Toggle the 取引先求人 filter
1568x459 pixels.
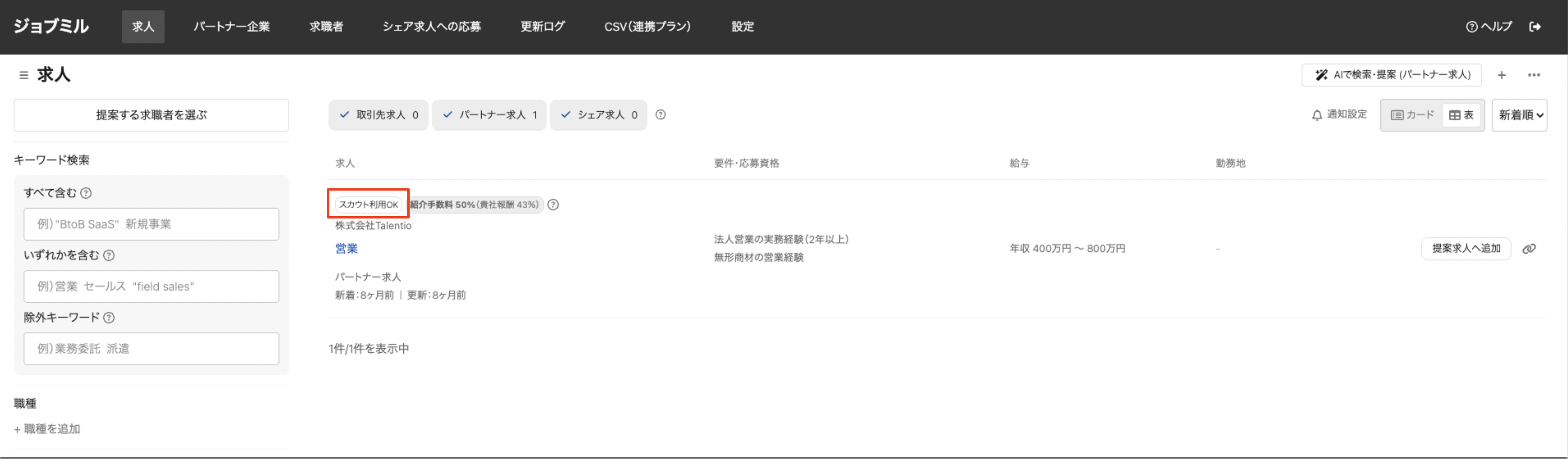click(x=379, y=114)
